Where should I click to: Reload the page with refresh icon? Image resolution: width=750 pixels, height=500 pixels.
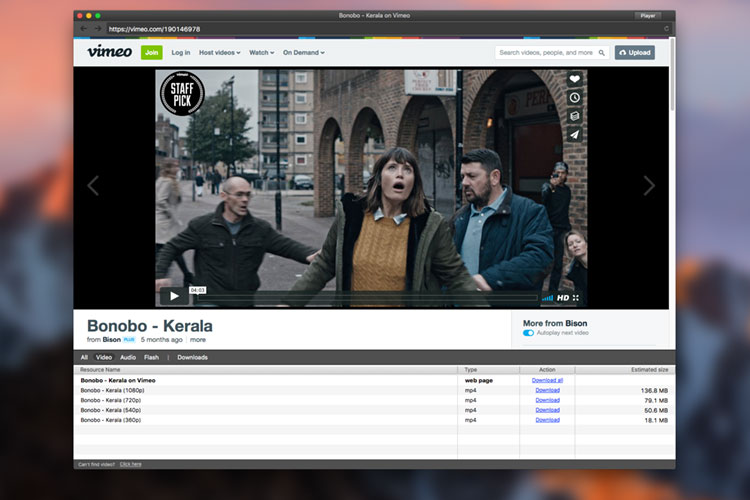(666, 29)
